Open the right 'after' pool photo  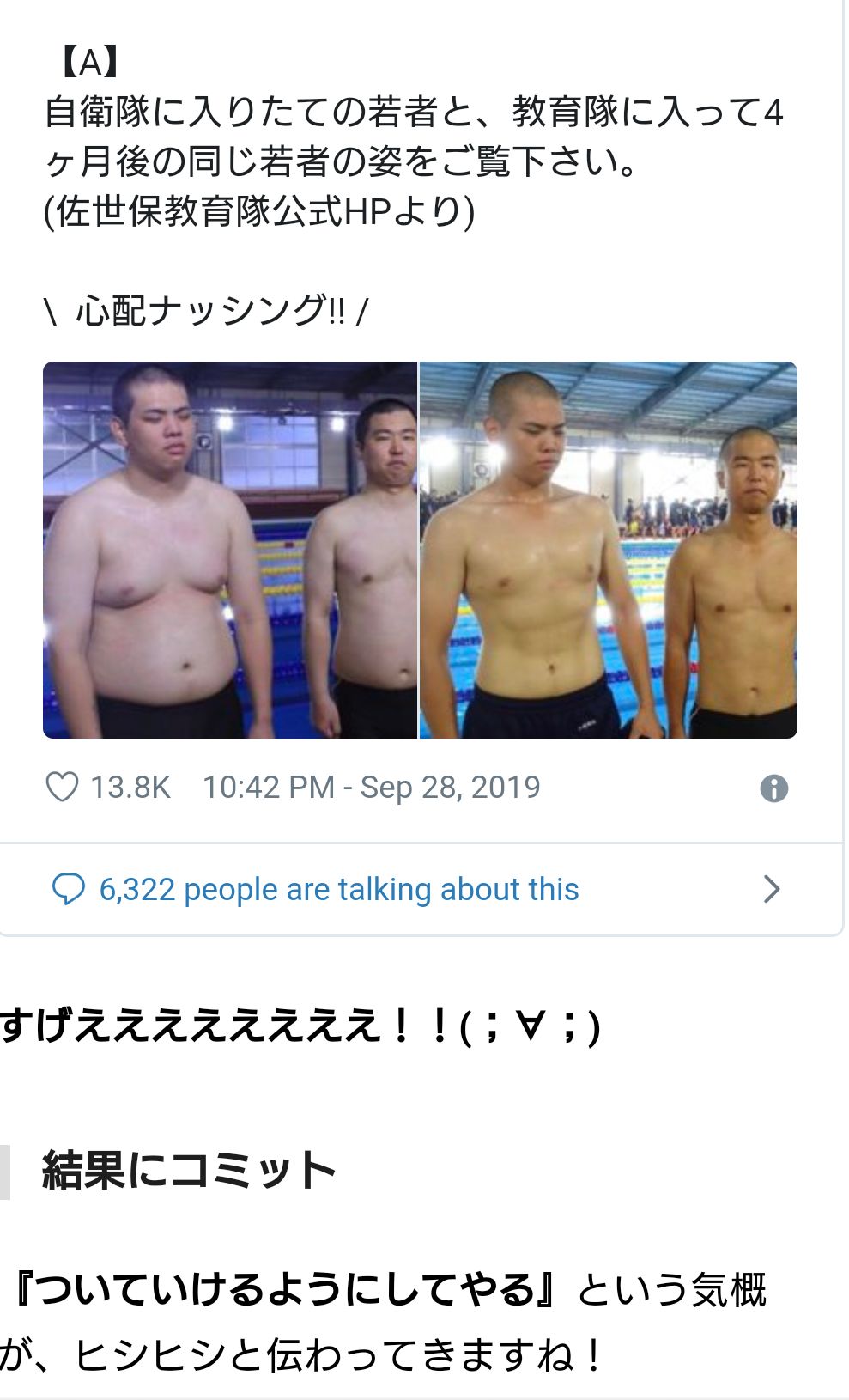click(x=609, y=550)
